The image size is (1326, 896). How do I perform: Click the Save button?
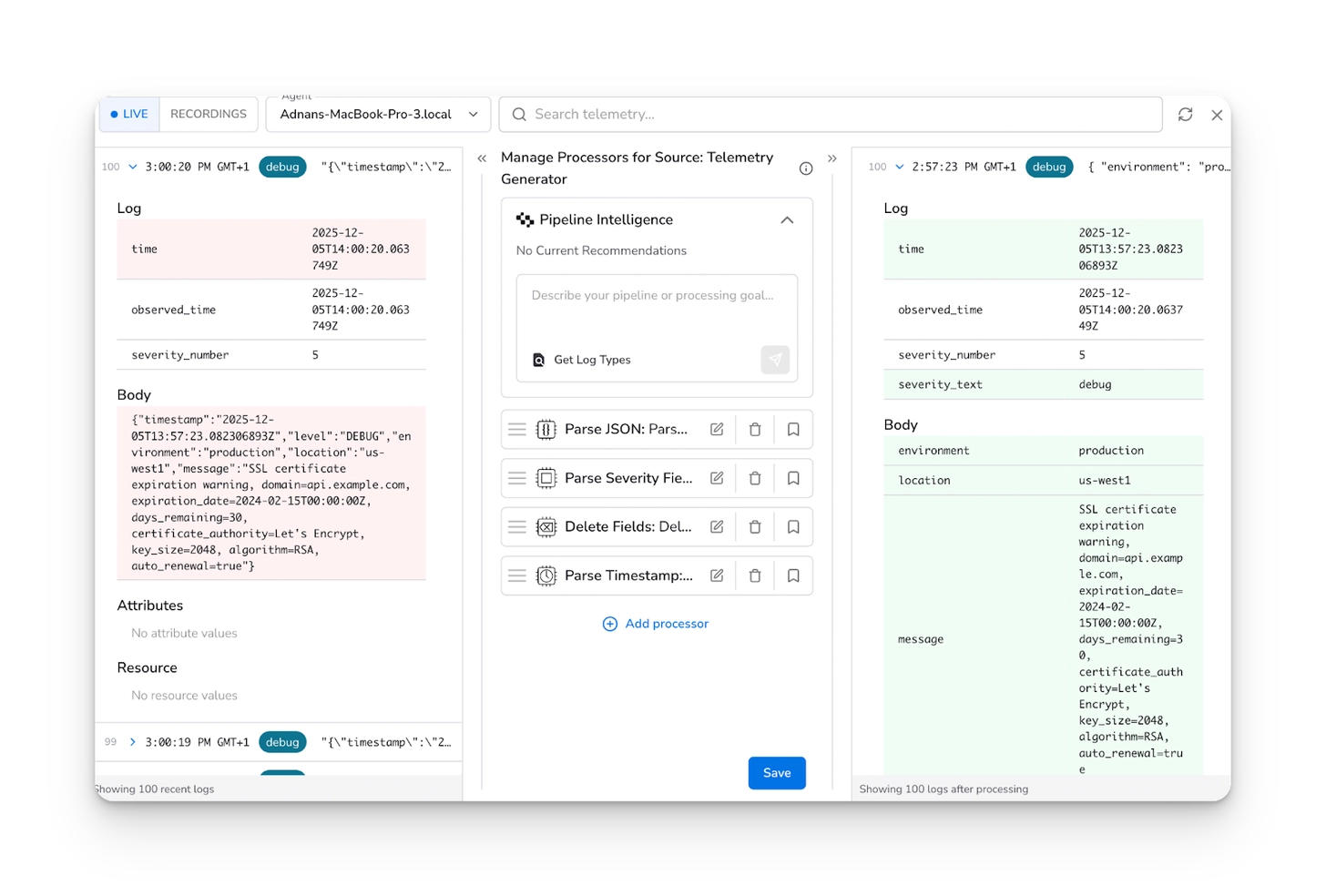click(777, 773)
